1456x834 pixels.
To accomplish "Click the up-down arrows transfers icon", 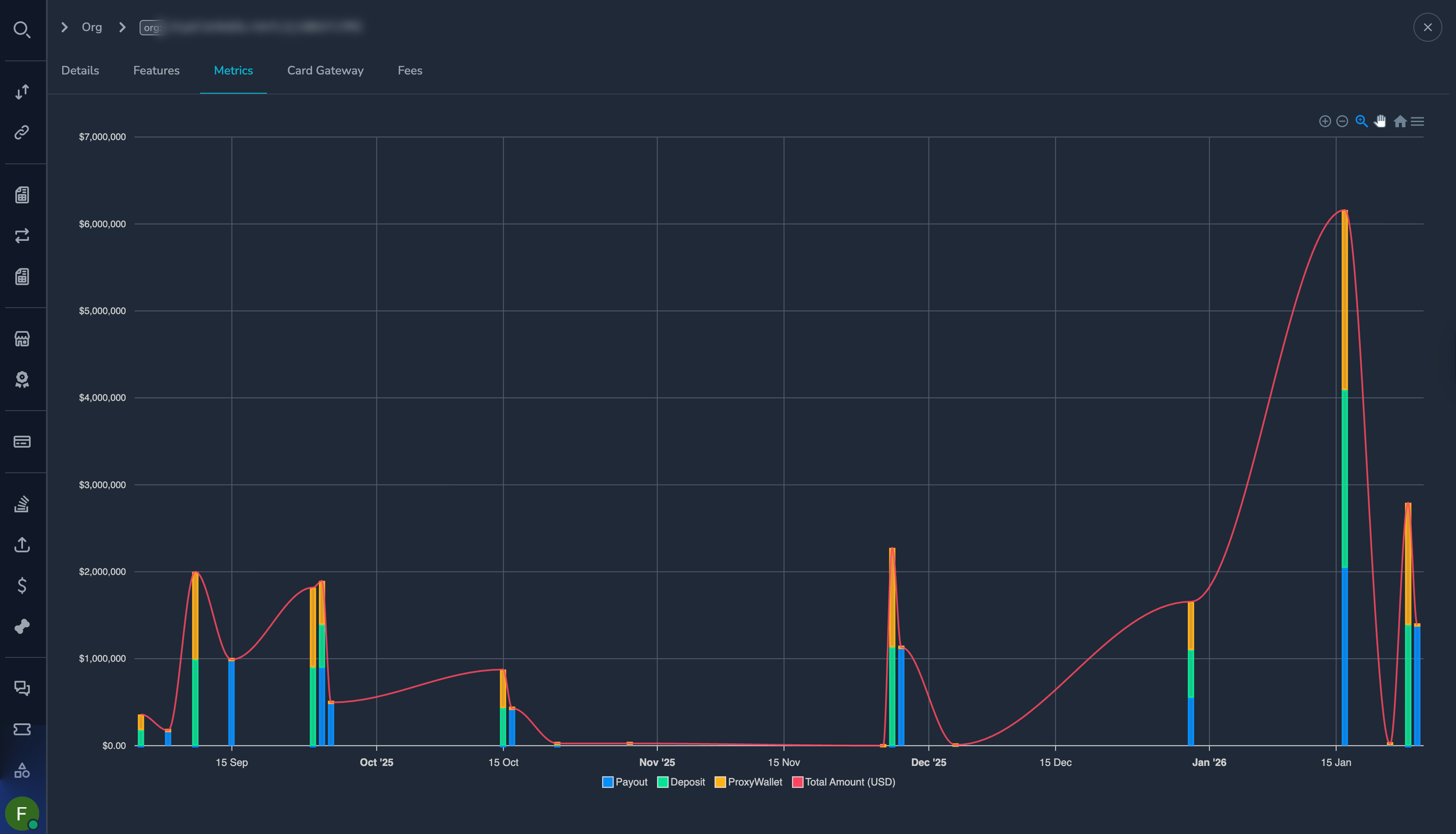I will 22,91.
